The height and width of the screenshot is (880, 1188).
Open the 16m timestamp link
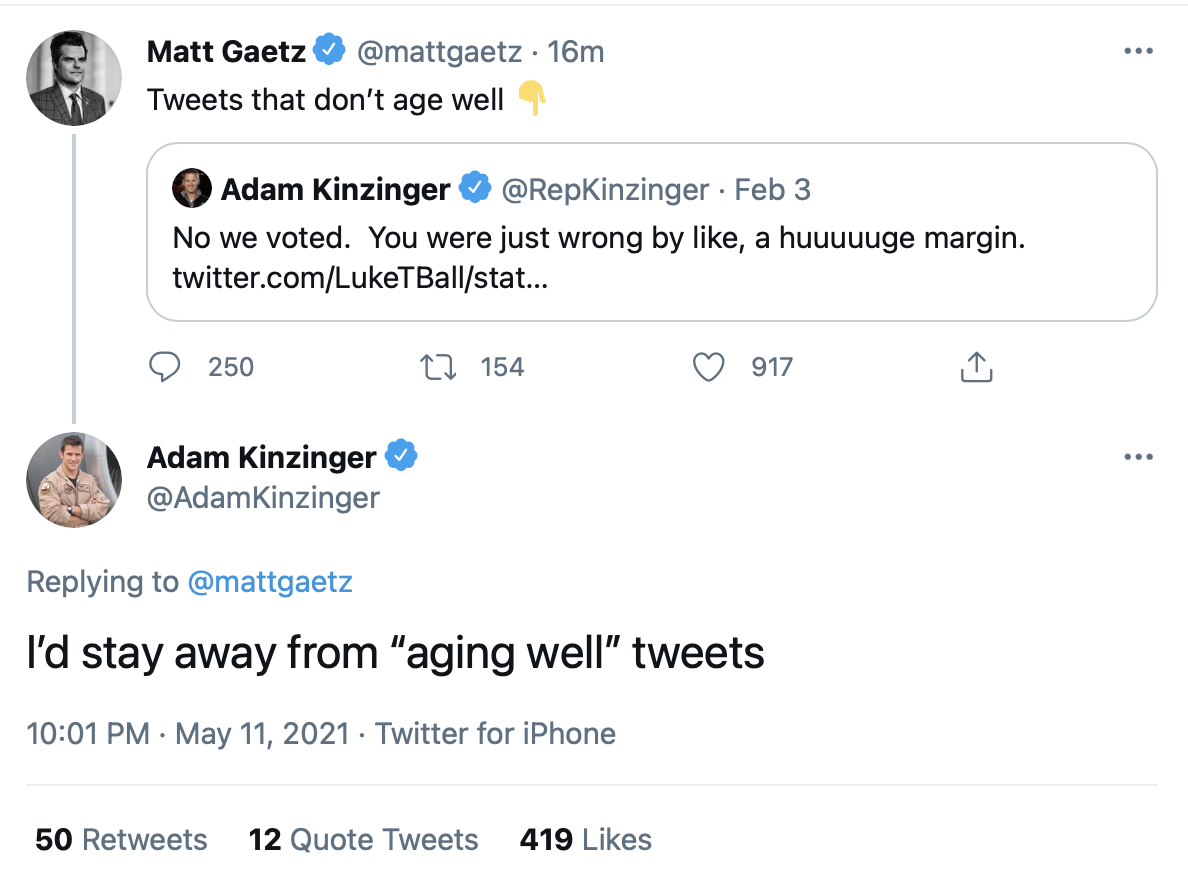tap(576, 52)
